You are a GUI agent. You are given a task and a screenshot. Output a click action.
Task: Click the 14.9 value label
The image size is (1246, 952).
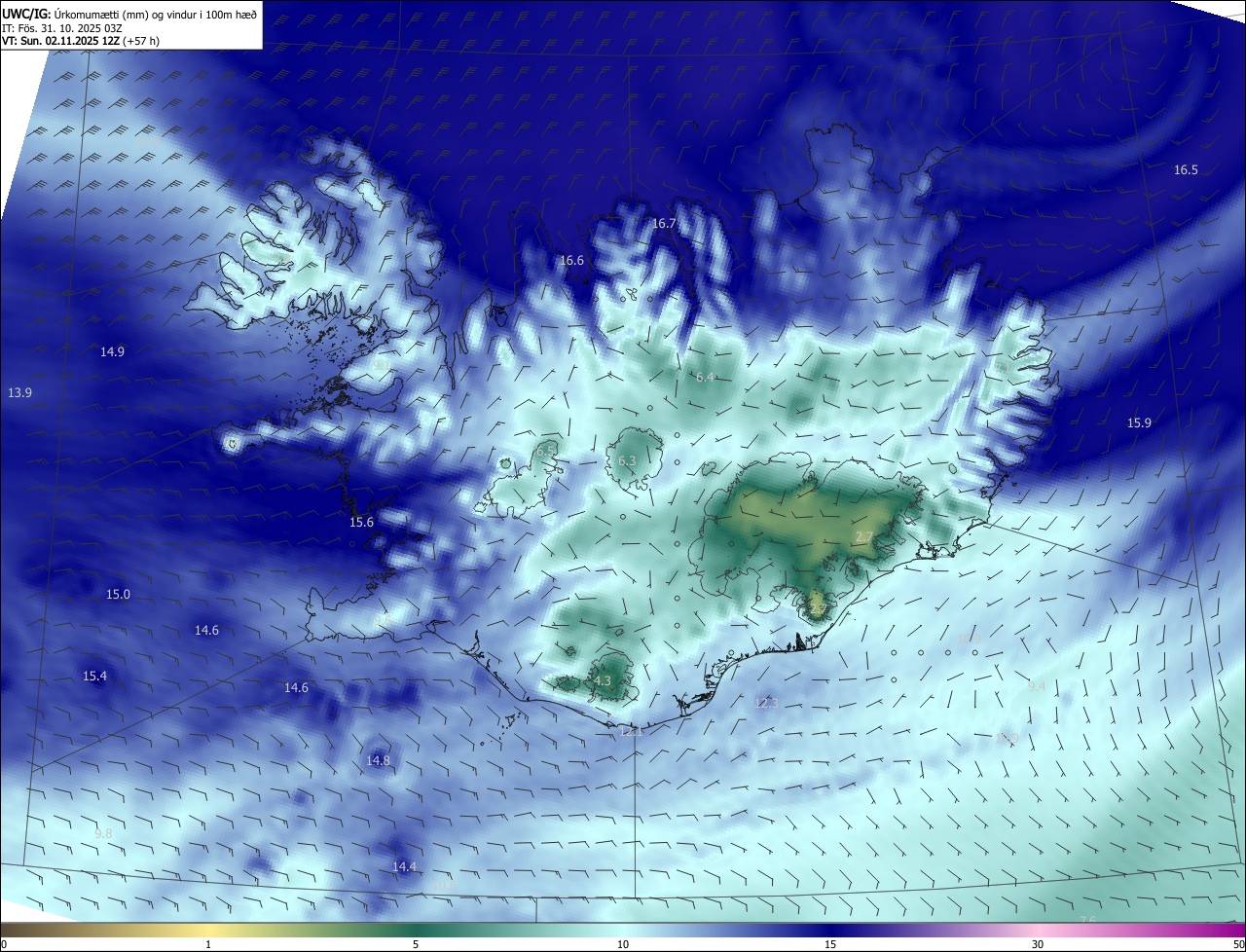[112, 352]
